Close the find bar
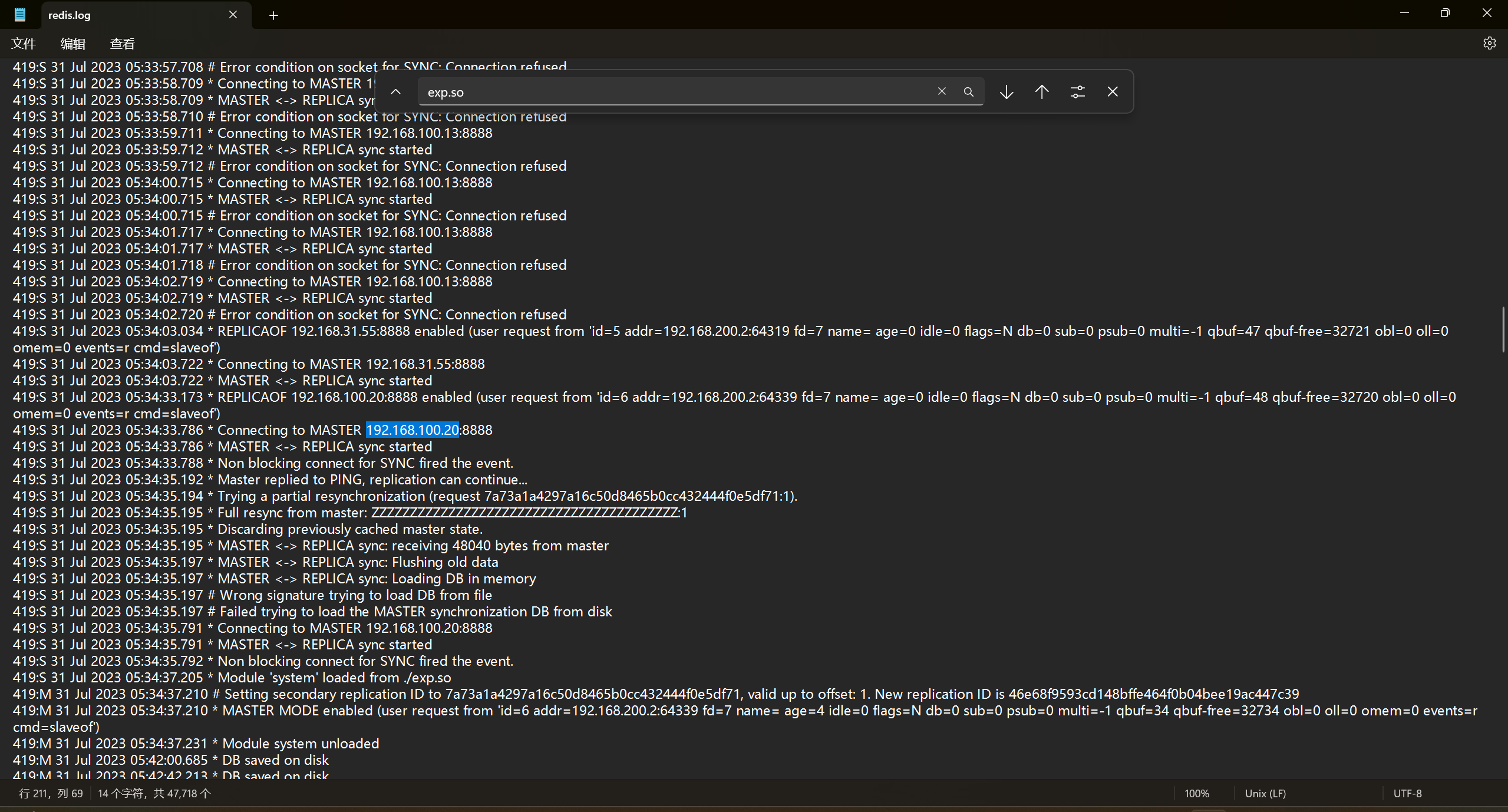 click(x=1113, y=92)
